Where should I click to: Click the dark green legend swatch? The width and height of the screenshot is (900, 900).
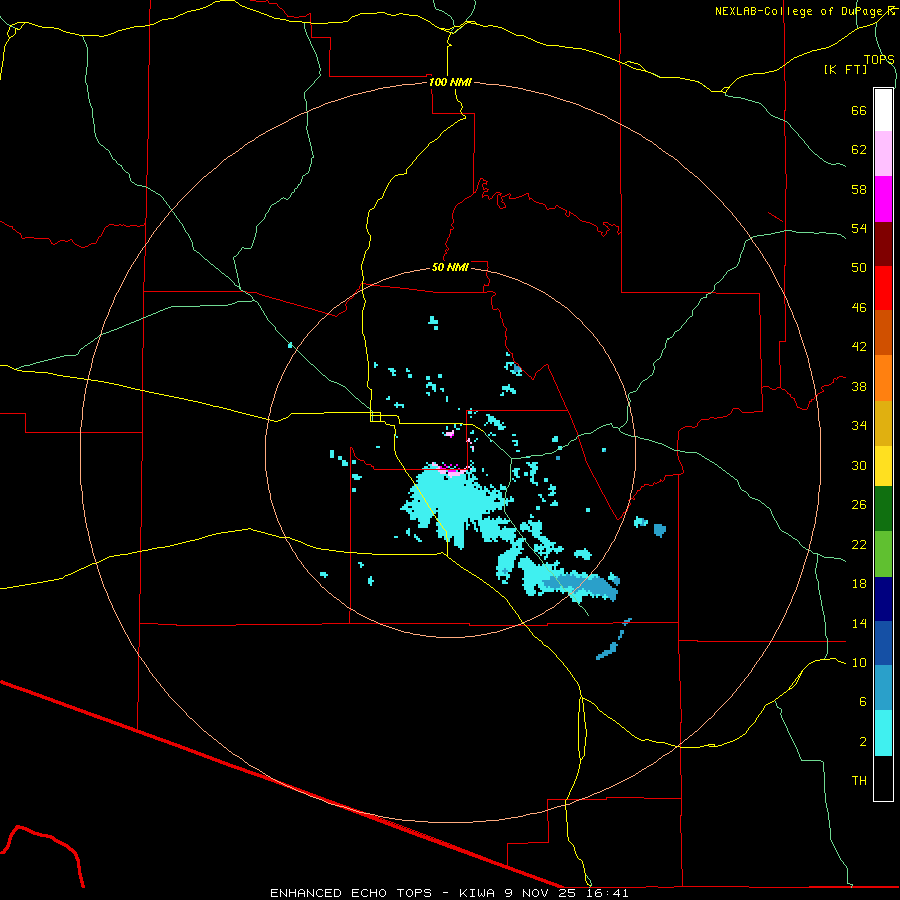(x=883, y=509)
